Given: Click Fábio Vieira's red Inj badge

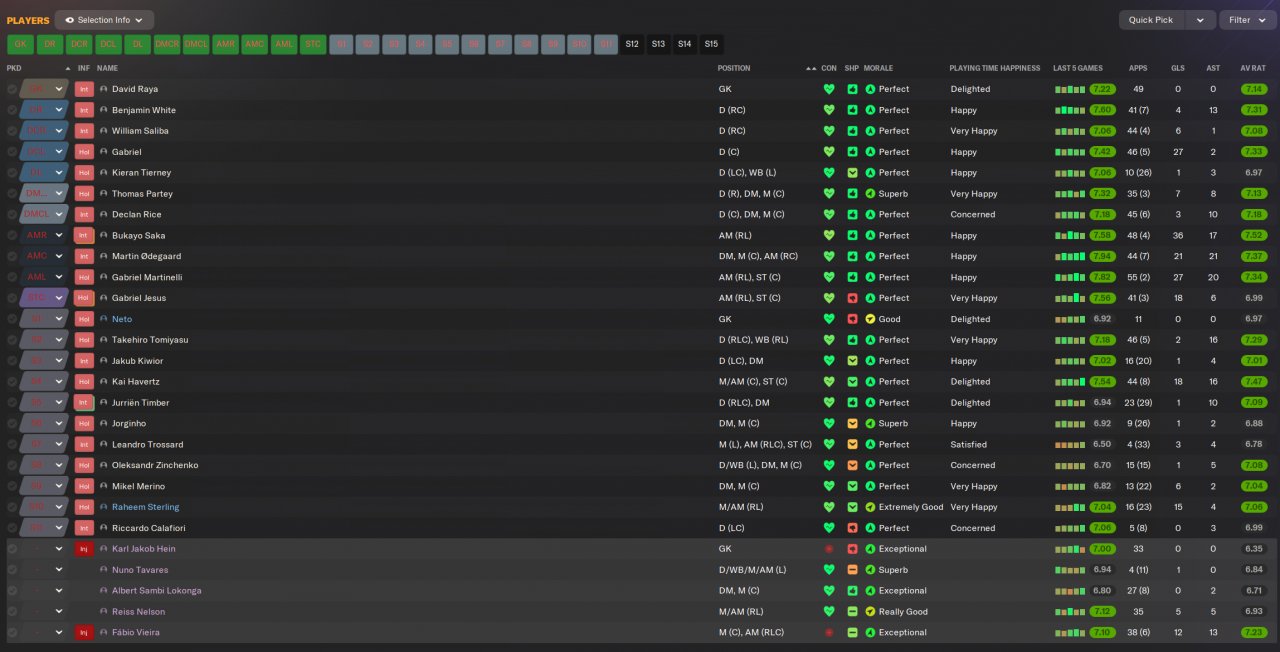Looking at the screenshot, I should click(x=84, y=633).
